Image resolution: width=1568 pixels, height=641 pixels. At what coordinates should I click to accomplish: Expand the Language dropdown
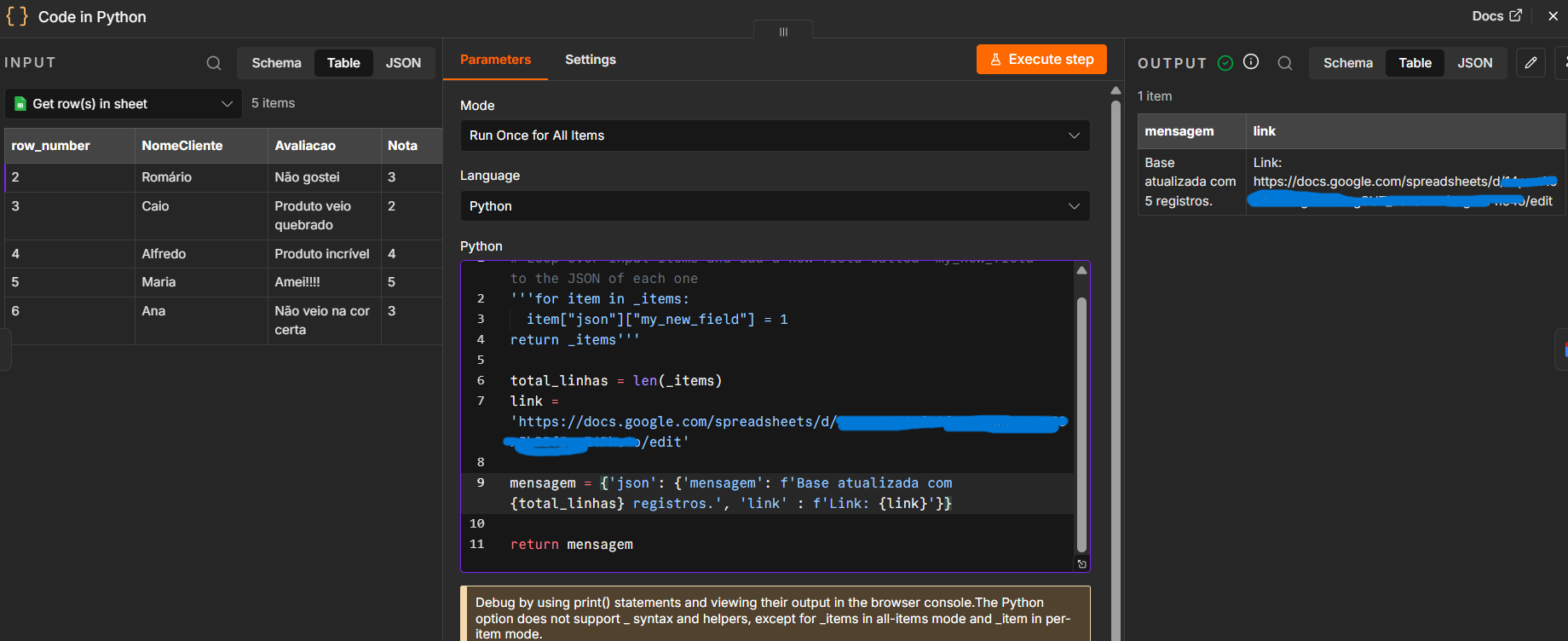pos(775,206)
